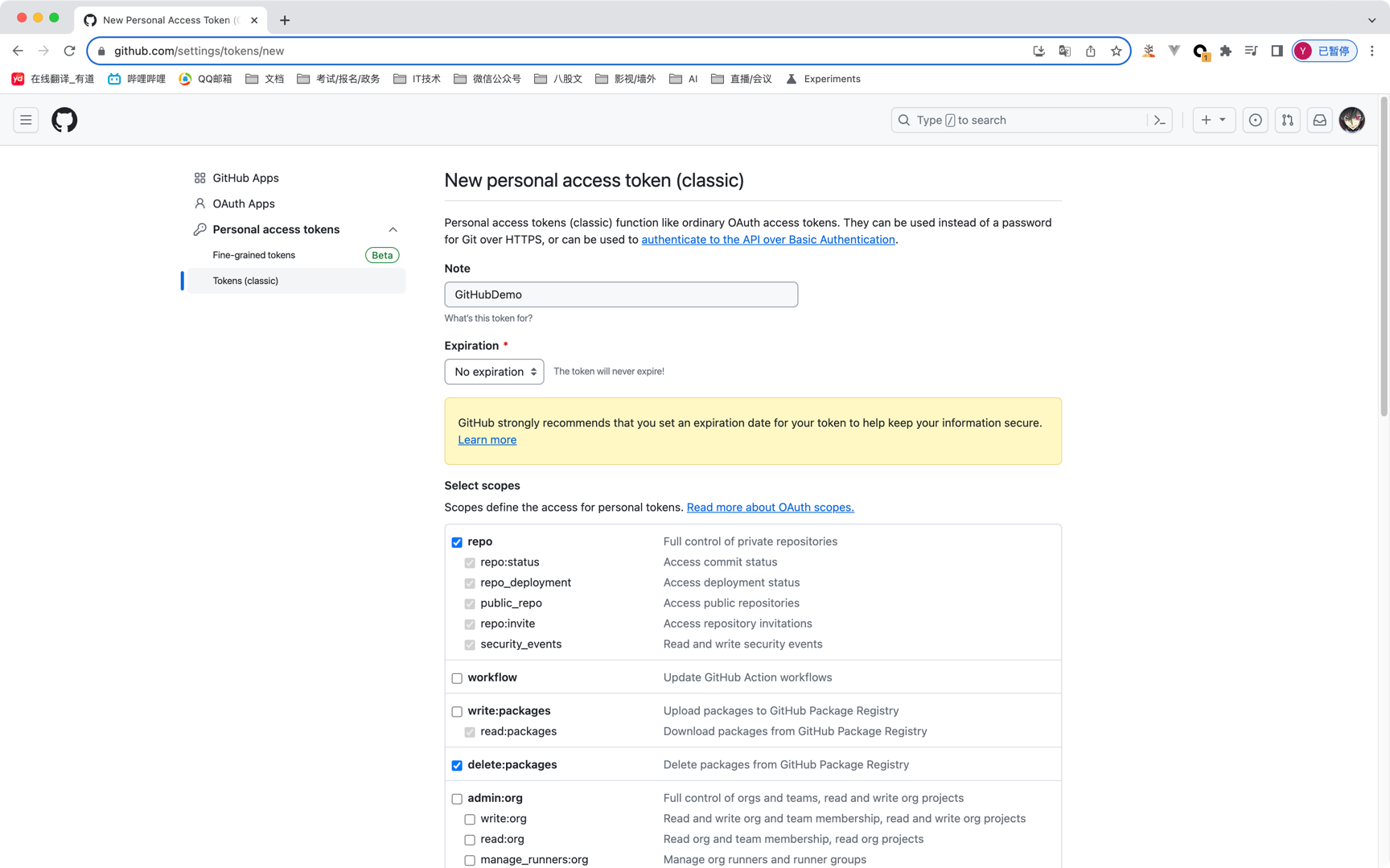Screen dimensions: 1390x868
Task: Click the page vertical scrollbar
Action: click(x=1384, y=257)
